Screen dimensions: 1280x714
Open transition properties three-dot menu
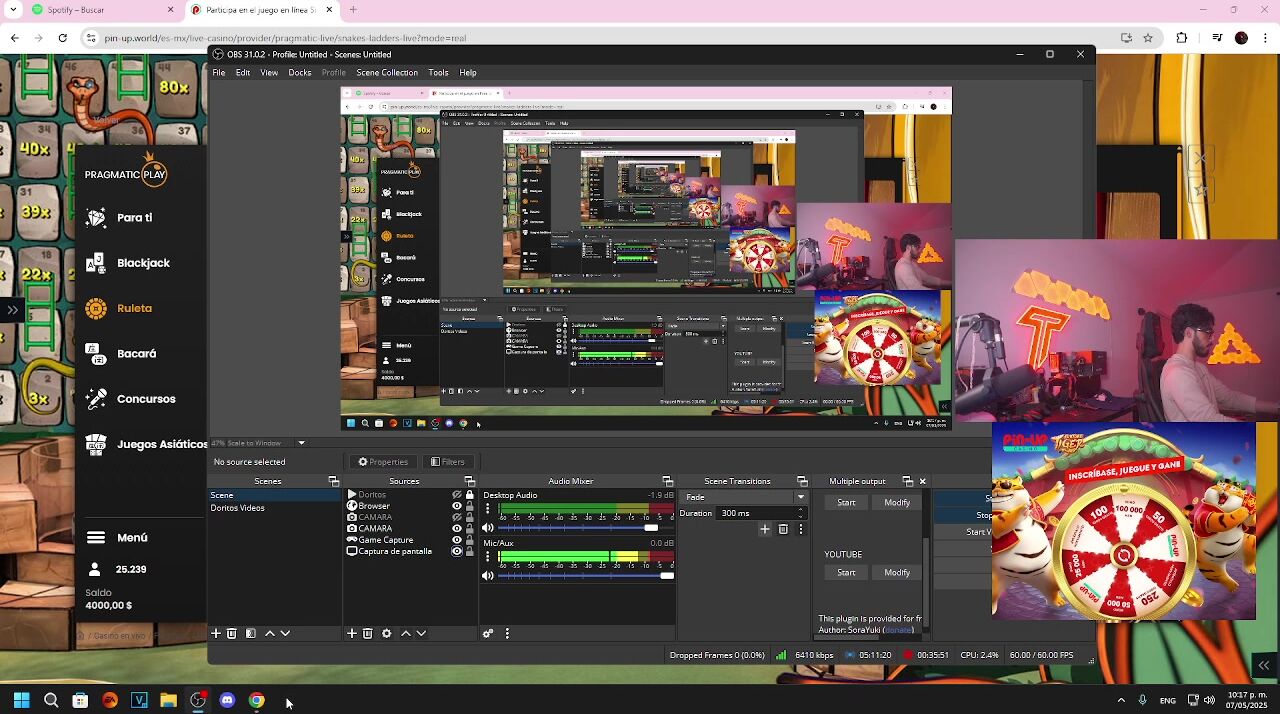pos(800,529)
